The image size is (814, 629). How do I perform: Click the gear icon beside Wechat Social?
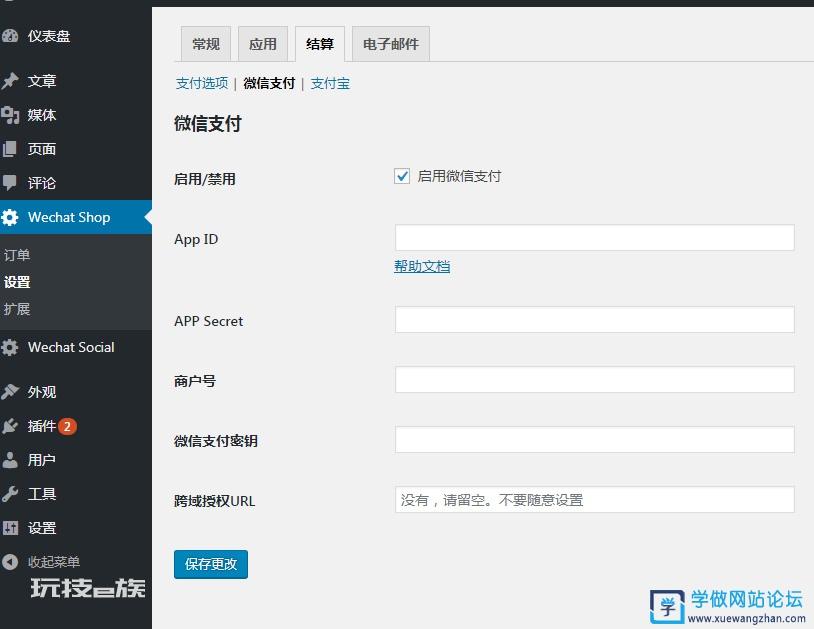pyautogui.click(x=10, y=347)
